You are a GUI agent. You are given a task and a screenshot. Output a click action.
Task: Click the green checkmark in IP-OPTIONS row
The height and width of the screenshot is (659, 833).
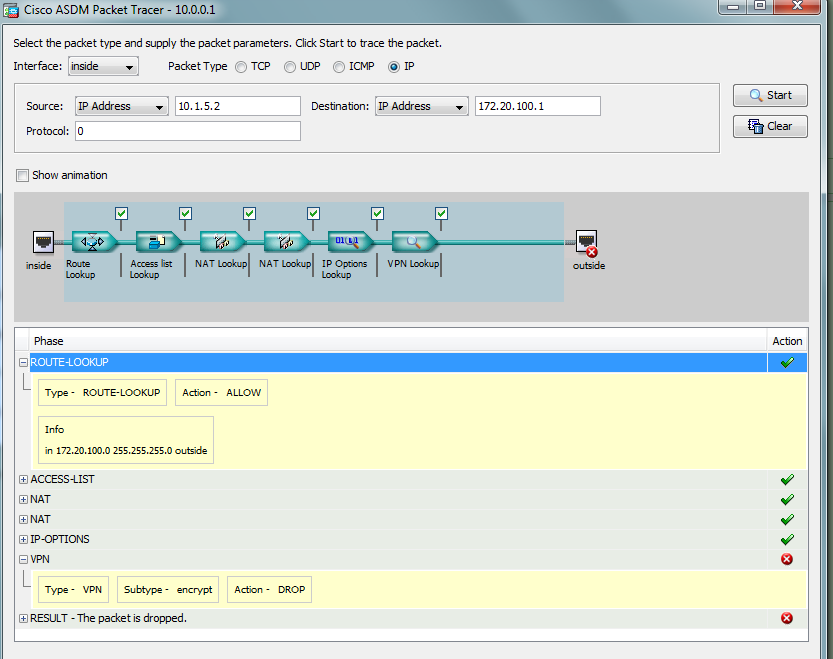click(x=787, y=539)
